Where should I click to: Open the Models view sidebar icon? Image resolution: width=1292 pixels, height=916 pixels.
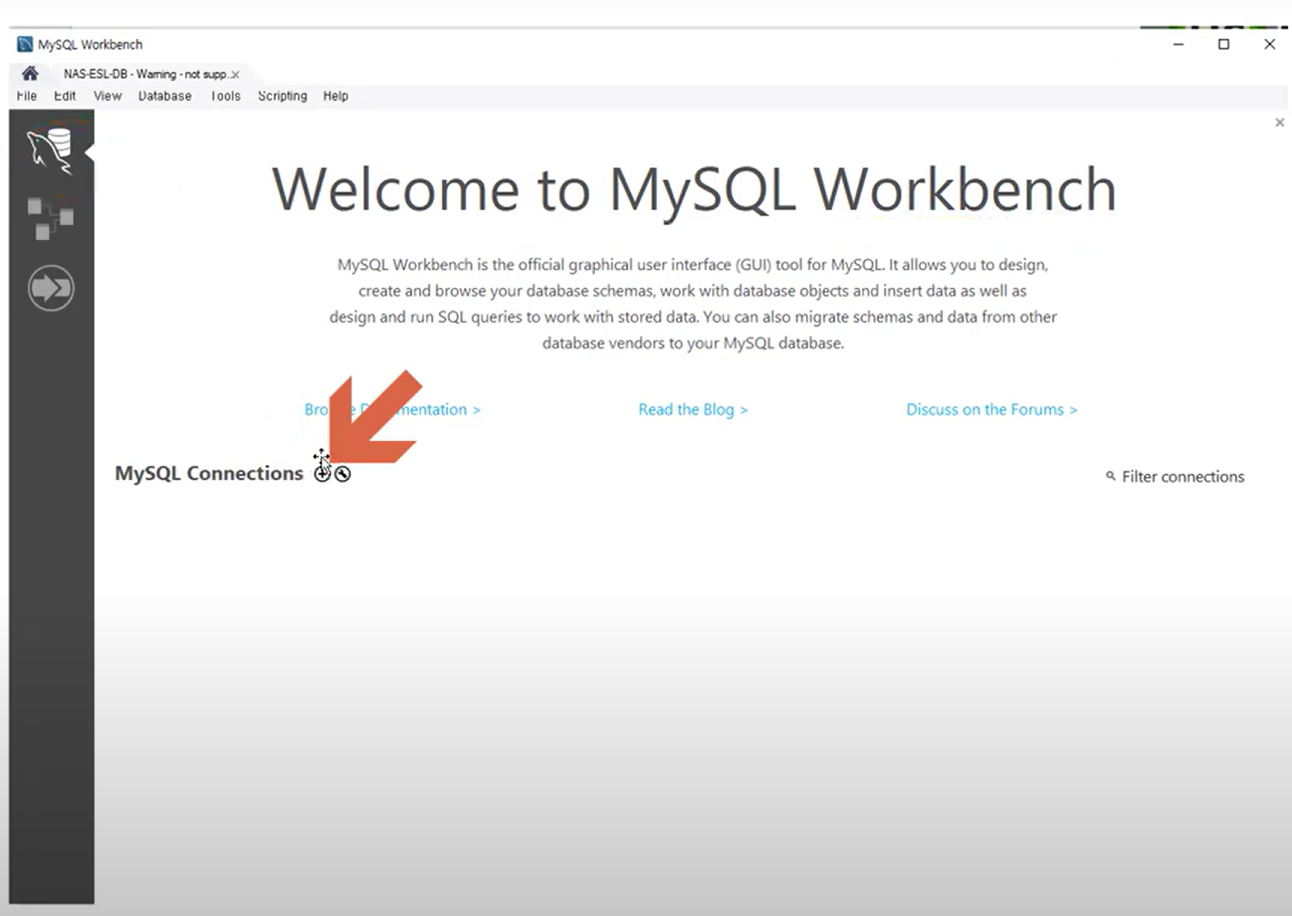tap(50, 218)
